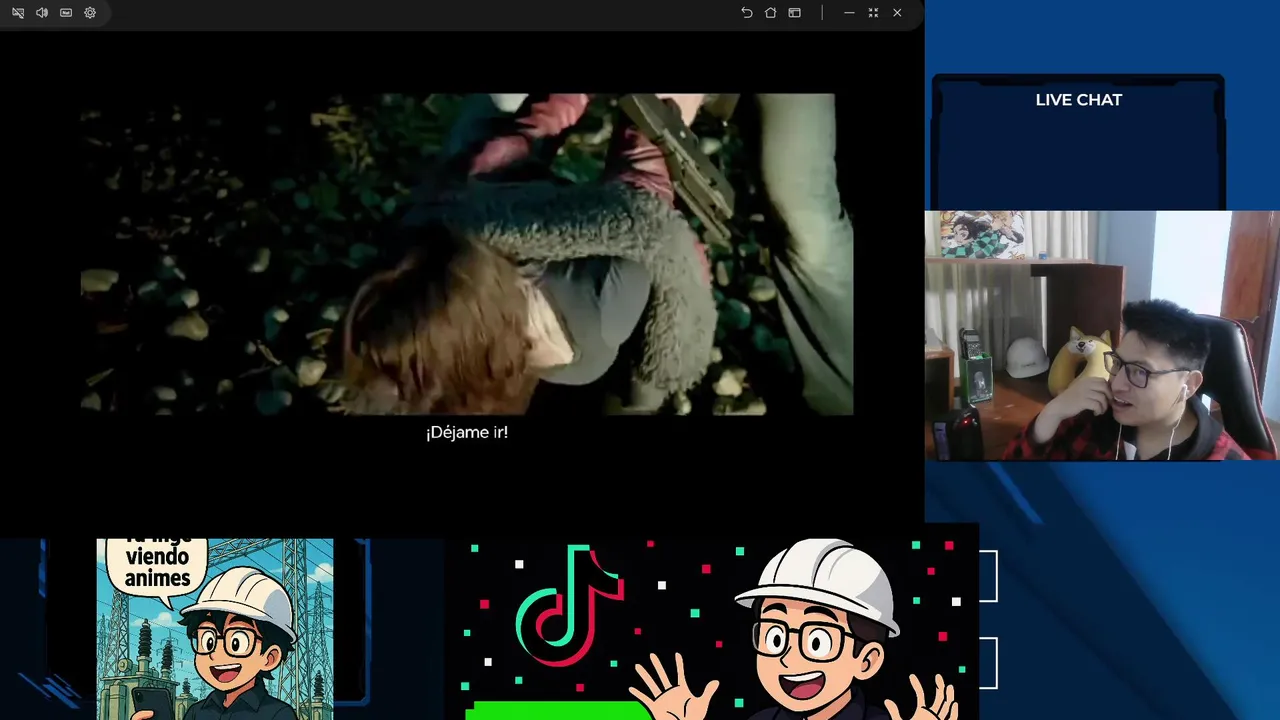Click the back arrow icon
1280x720 pixels.
(746, 13)
